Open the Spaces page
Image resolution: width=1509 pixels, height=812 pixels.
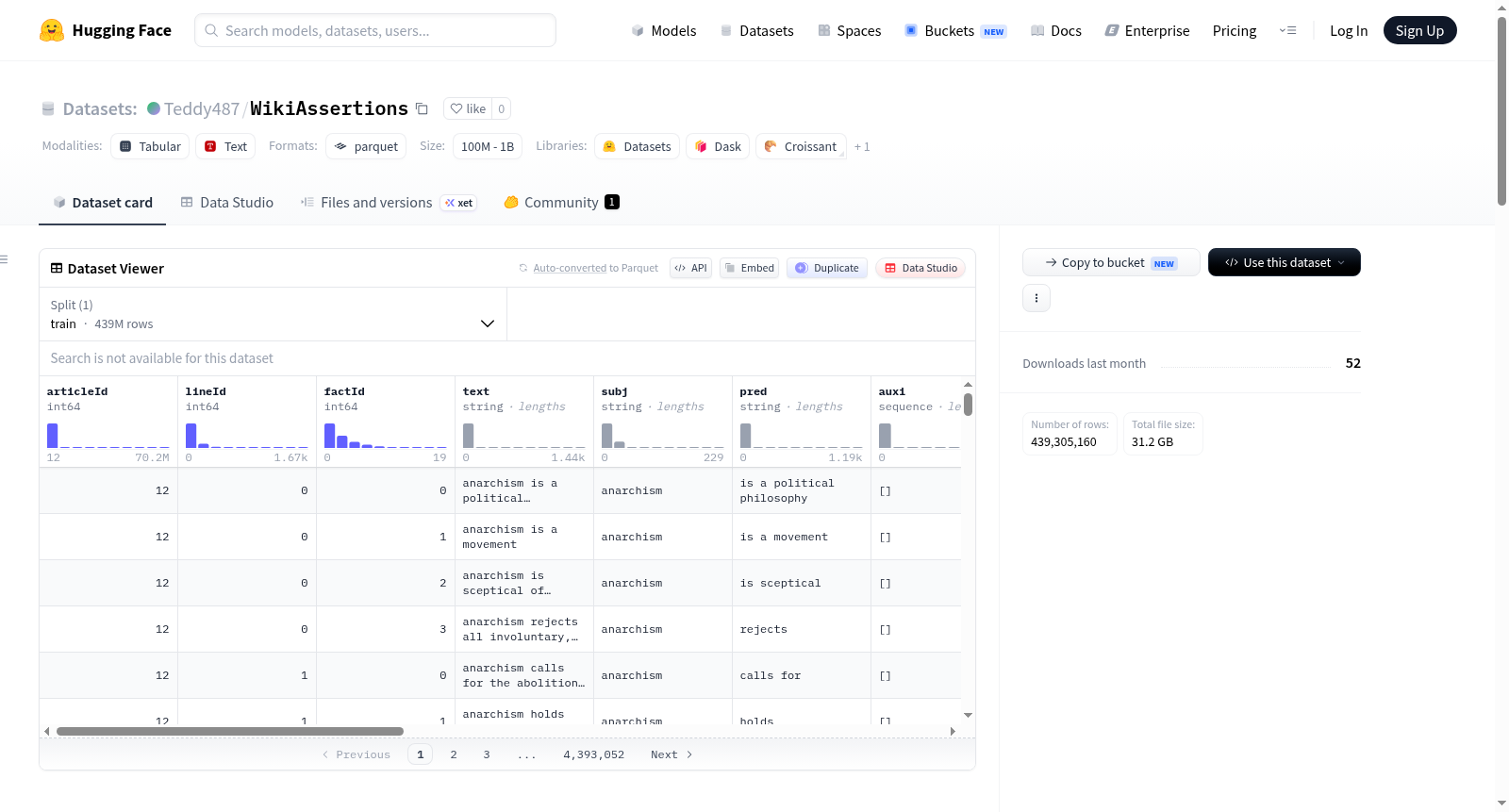849,30
